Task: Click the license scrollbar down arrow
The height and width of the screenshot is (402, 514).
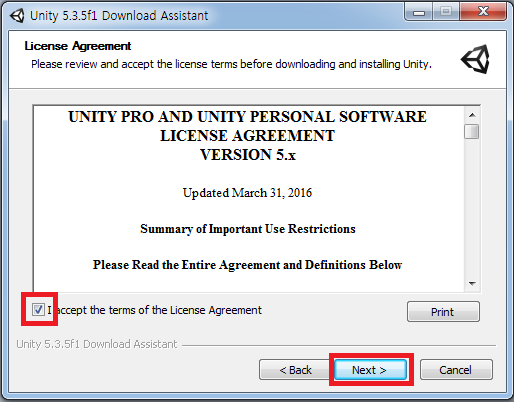Action: 472,284
